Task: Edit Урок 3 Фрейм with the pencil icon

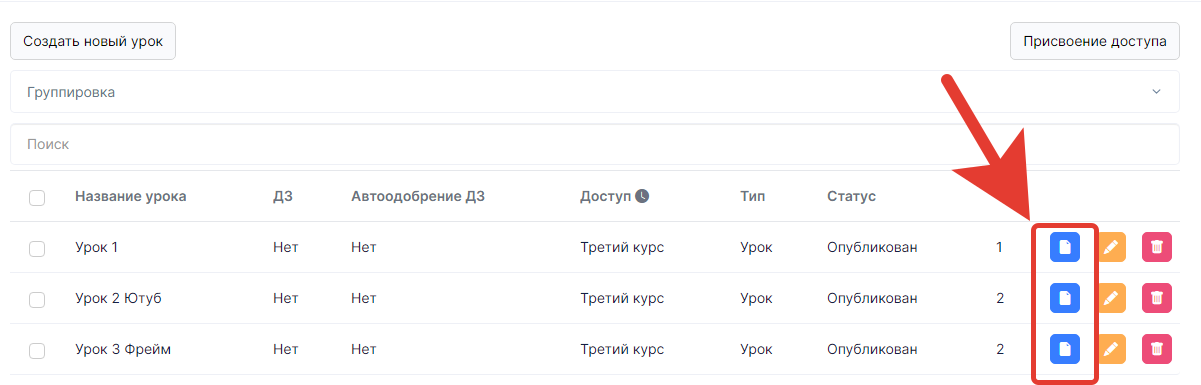Action: pyautogui.click(x=1111, y=349)
